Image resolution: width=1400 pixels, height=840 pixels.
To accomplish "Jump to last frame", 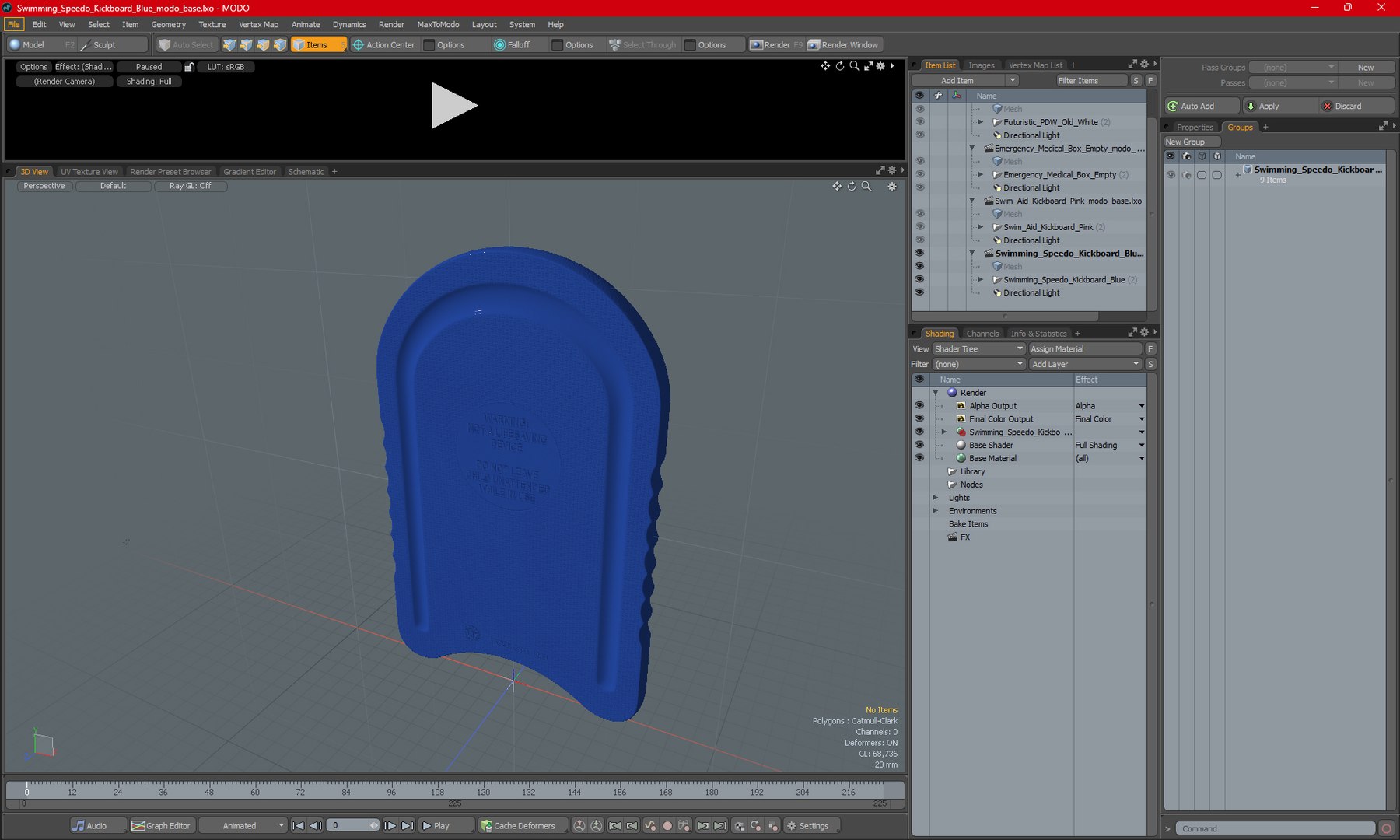I will 408,826.
